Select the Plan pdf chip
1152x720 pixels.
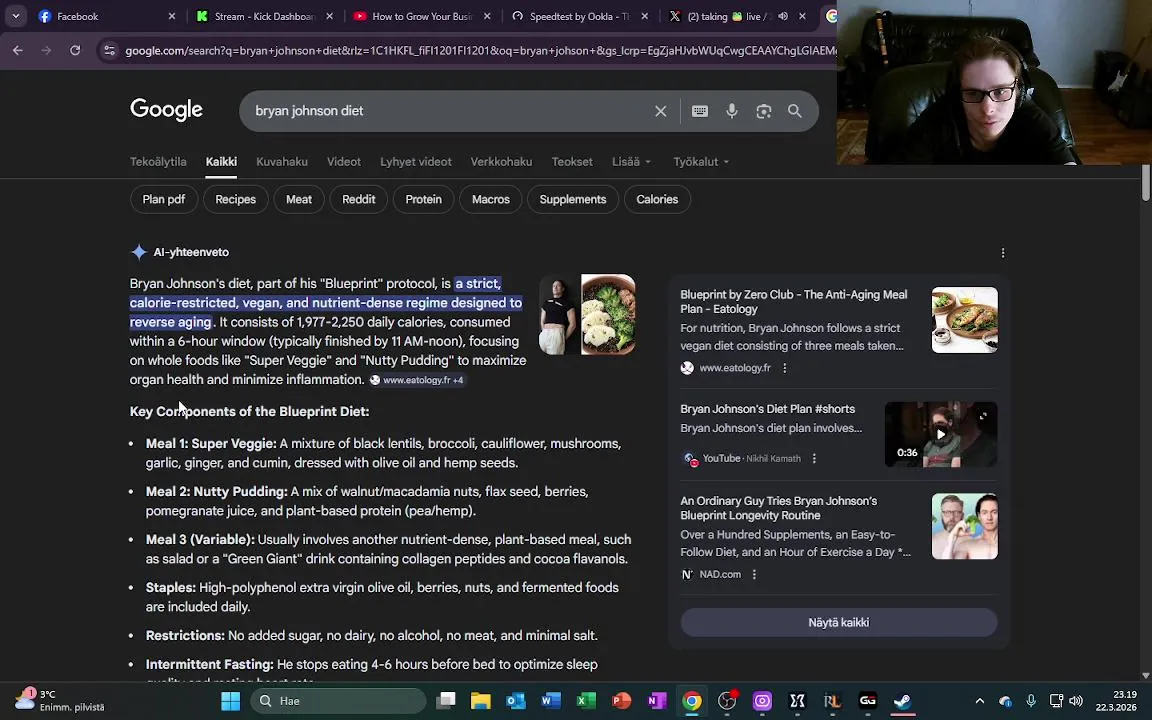[x=164, y=199]
